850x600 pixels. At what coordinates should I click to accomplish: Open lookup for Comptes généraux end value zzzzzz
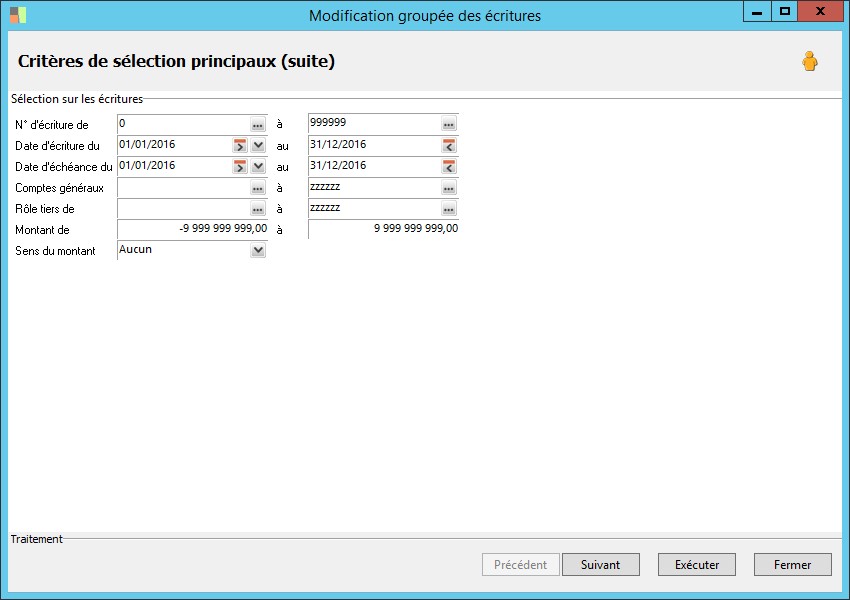(448, 188)
